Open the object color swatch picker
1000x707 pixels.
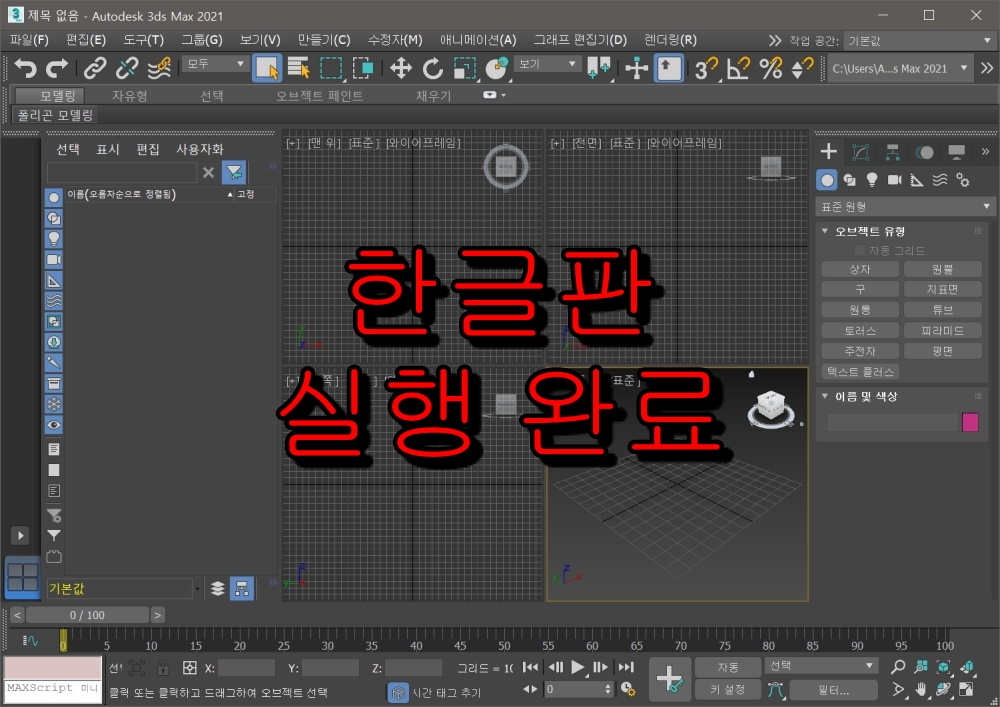click(969, 423)
